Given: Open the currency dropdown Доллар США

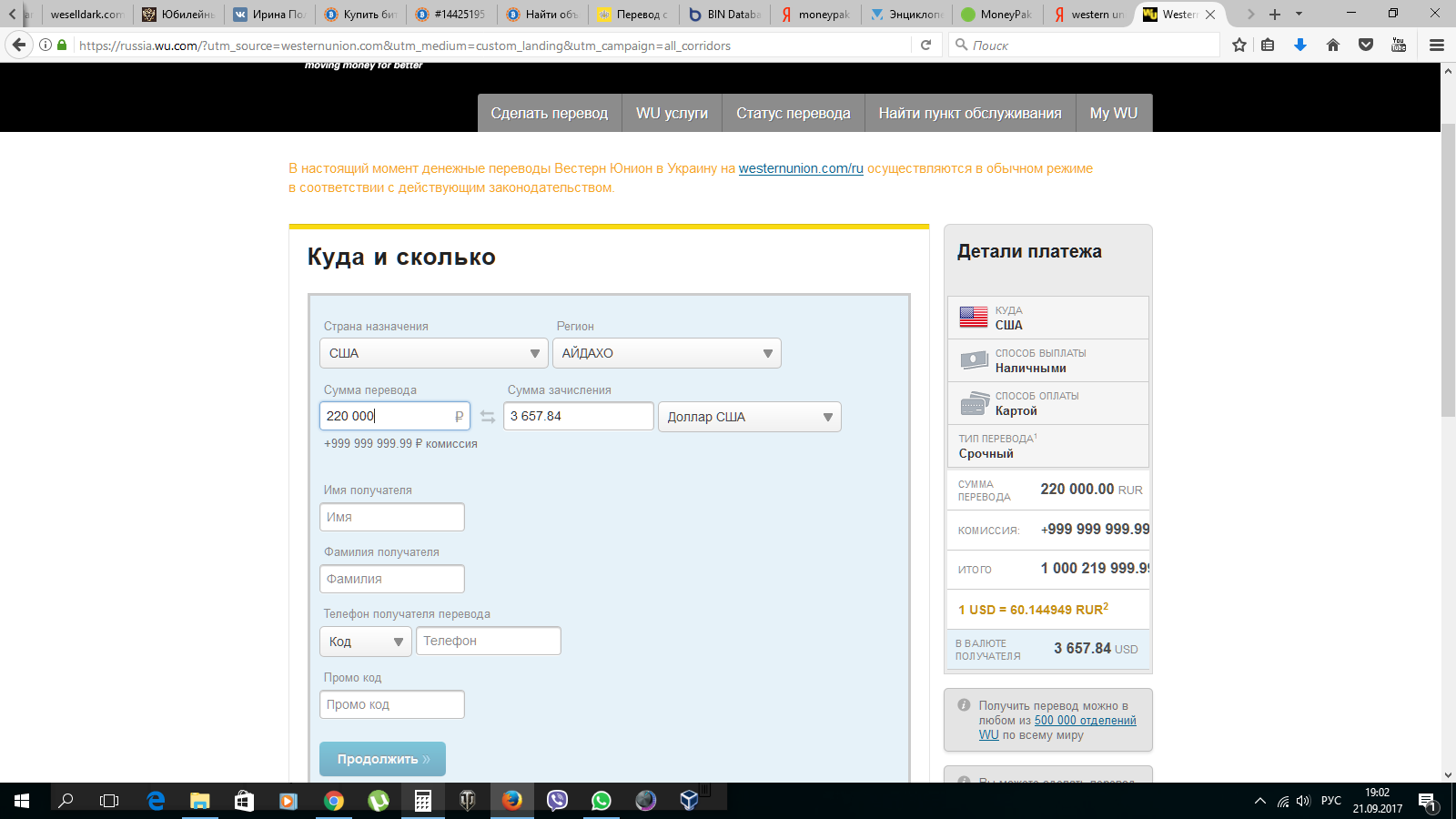Looking at the screenshot, I should pos(750,417).
